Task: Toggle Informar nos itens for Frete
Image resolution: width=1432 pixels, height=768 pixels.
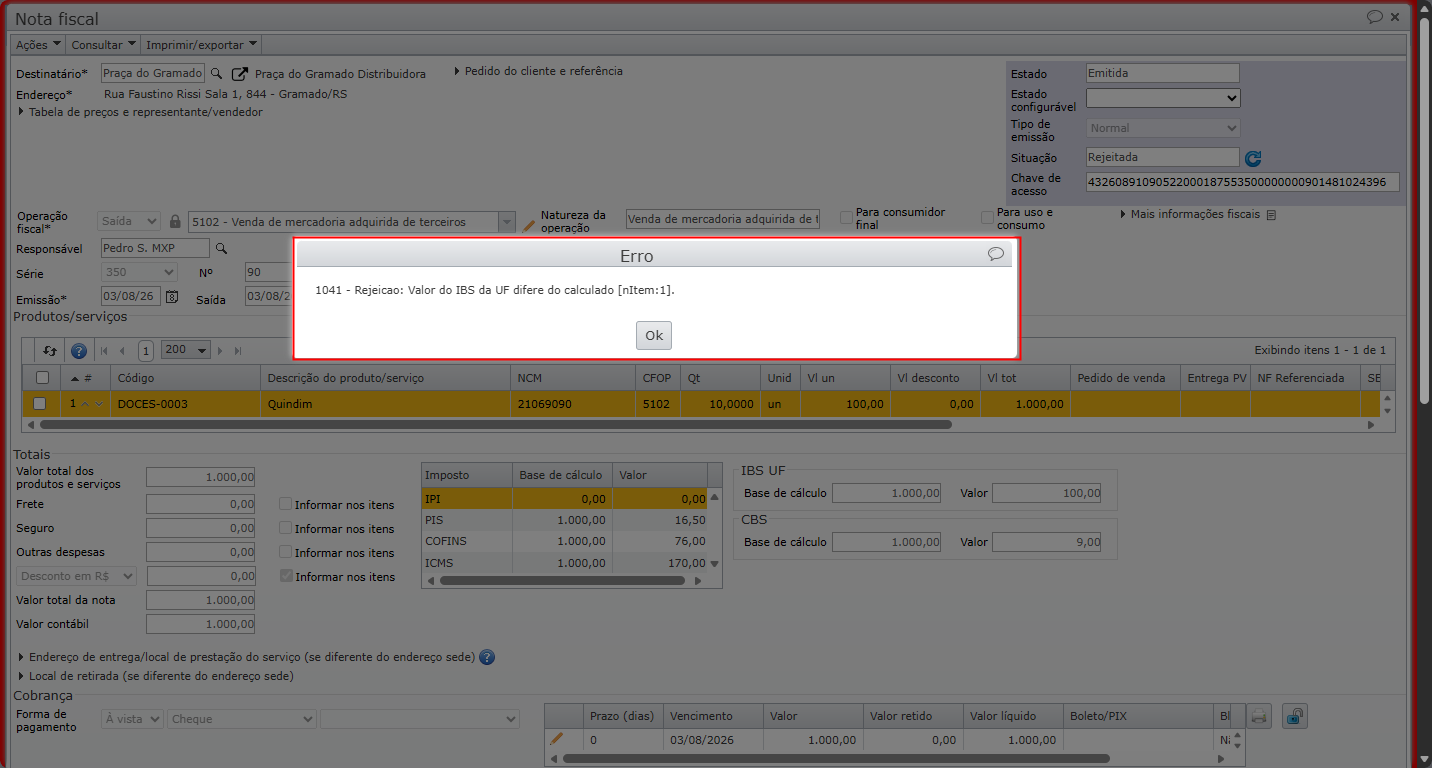Action: tap(285, 504)
